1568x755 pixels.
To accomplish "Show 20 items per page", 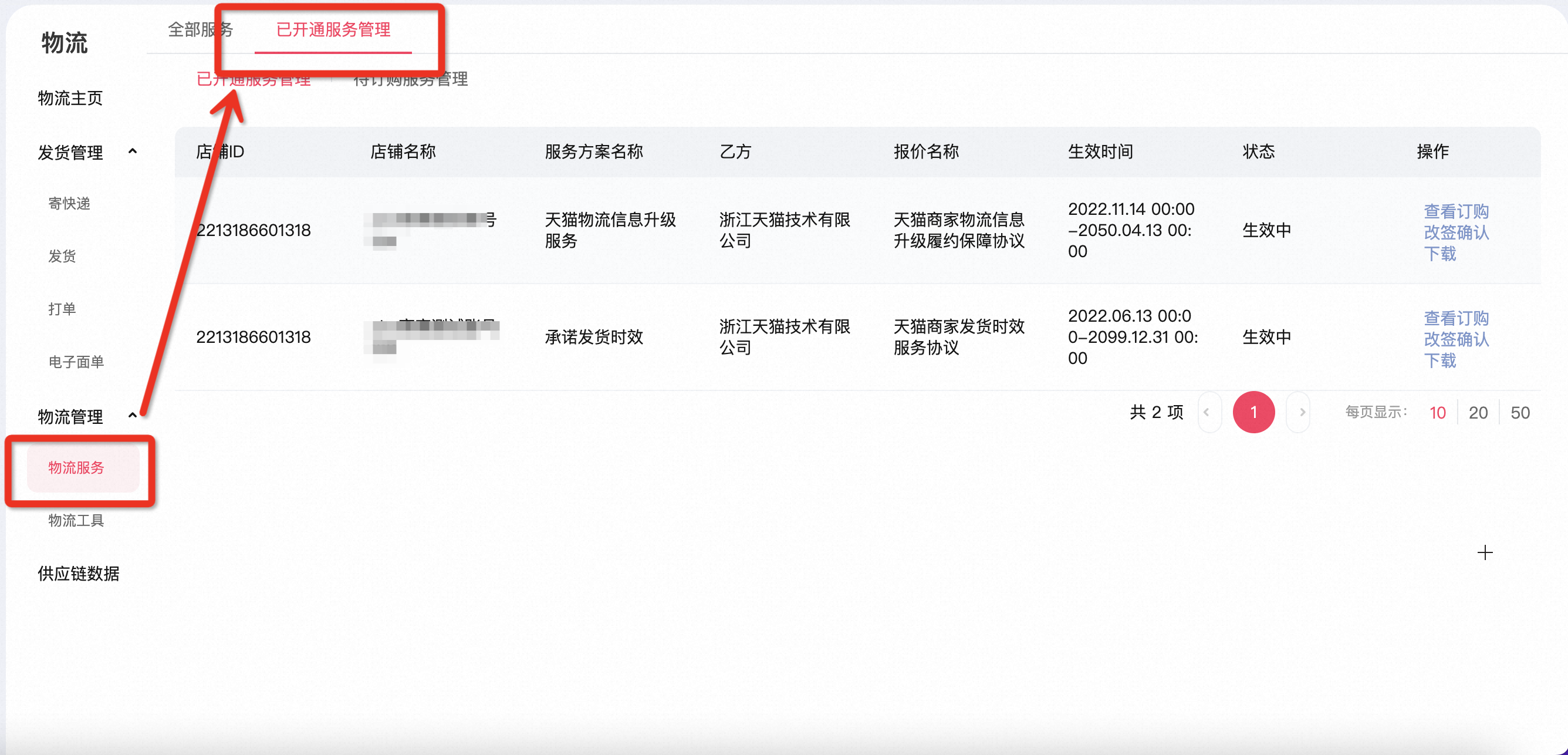I will pos(1478,413).
